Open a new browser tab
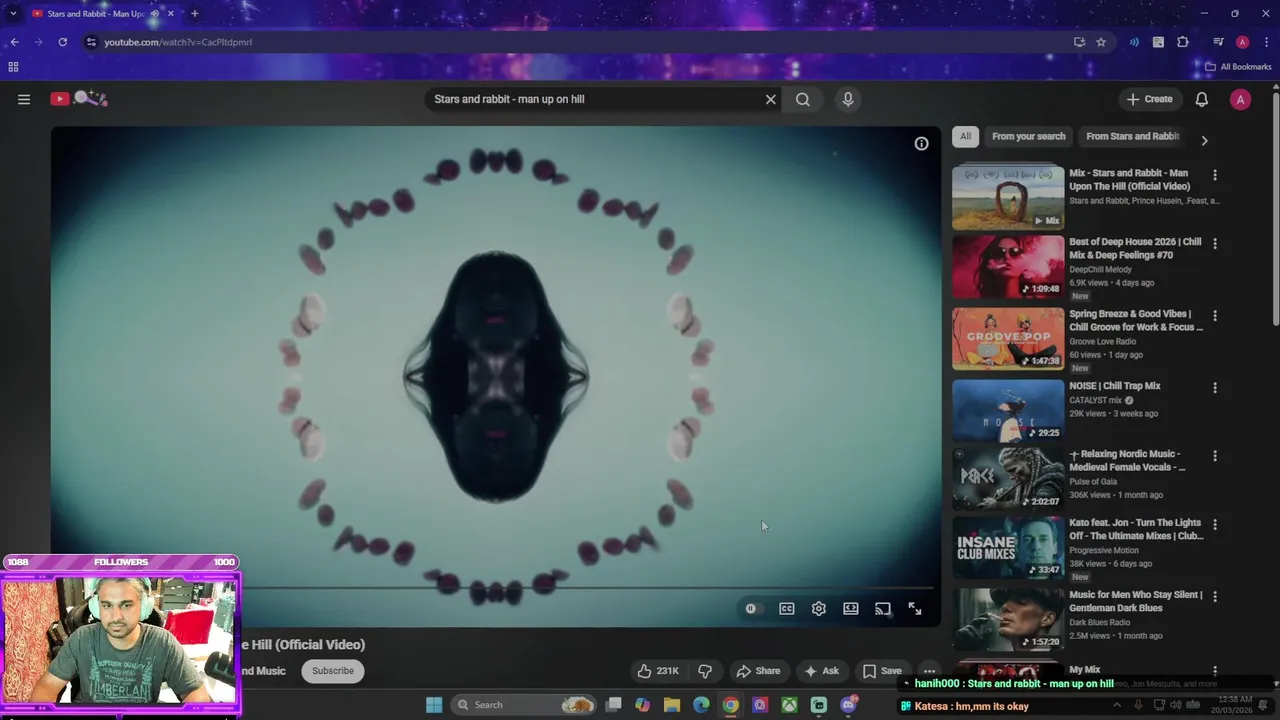 coord(194,14)
